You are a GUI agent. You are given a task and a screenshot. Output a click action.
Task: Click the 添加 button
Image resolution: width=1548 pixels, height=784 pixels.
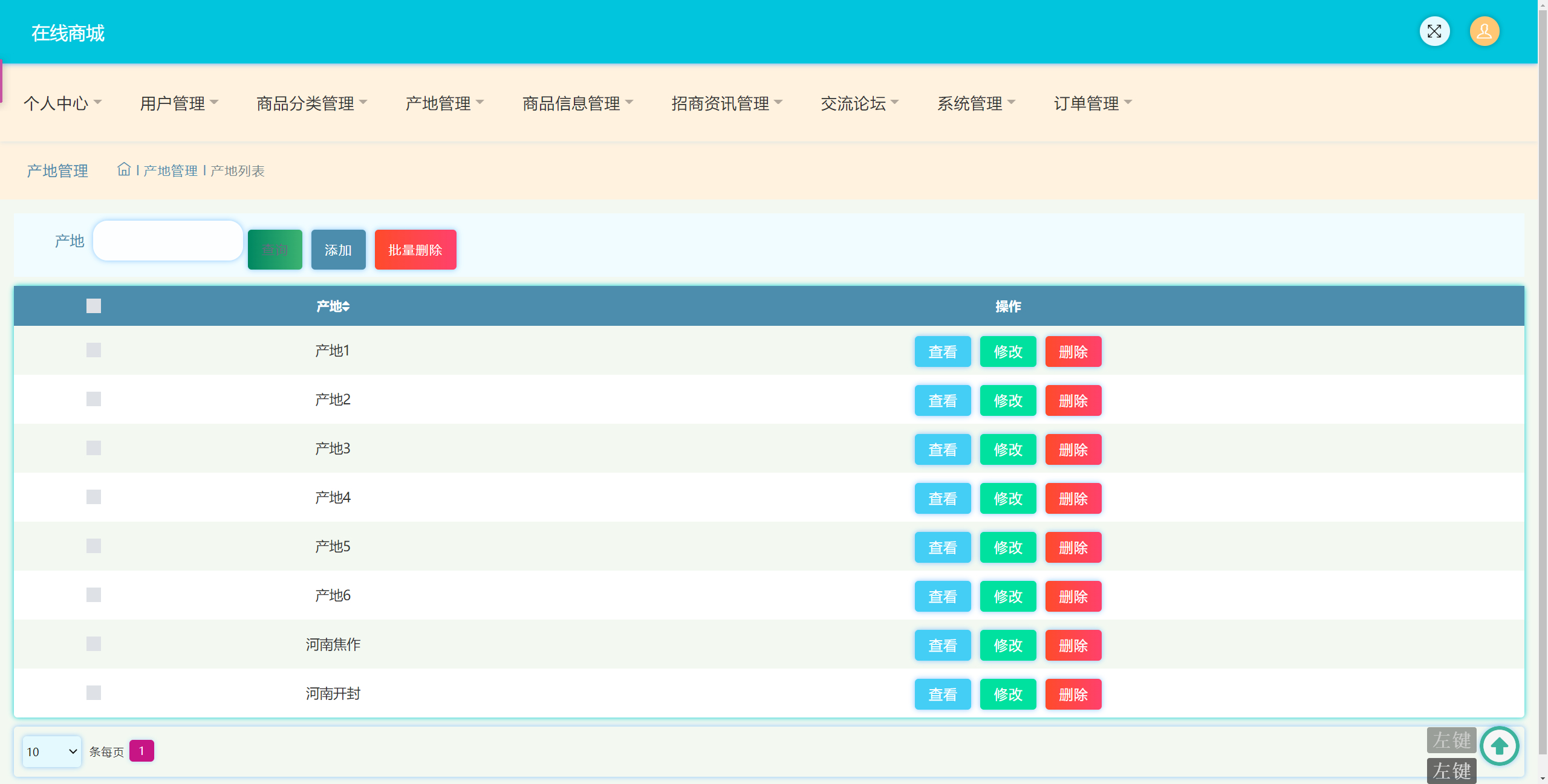337,249
